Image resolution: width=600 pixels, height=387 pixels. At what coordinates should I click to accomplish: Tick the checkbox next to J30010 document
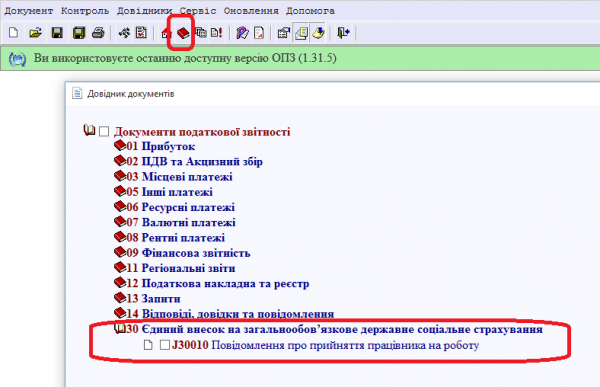pyautogui.click(x=165, y=345)
